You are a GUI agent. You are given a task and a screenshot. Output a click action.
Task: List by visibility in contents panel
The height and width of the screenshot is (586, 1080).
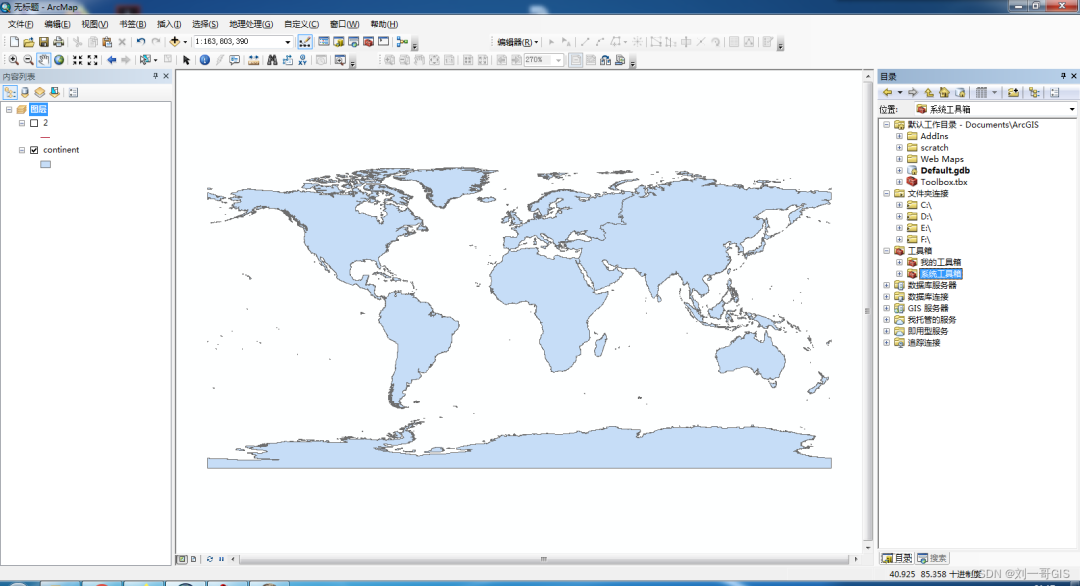(x=40, y=92)
